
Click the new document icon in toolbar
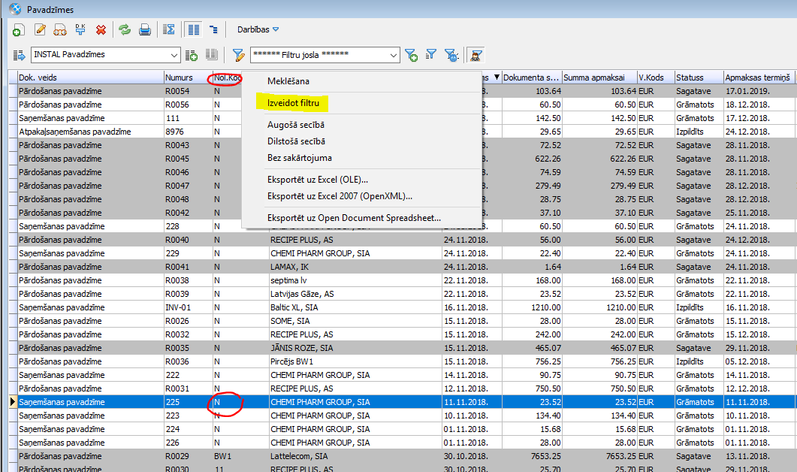click(19, 30)
